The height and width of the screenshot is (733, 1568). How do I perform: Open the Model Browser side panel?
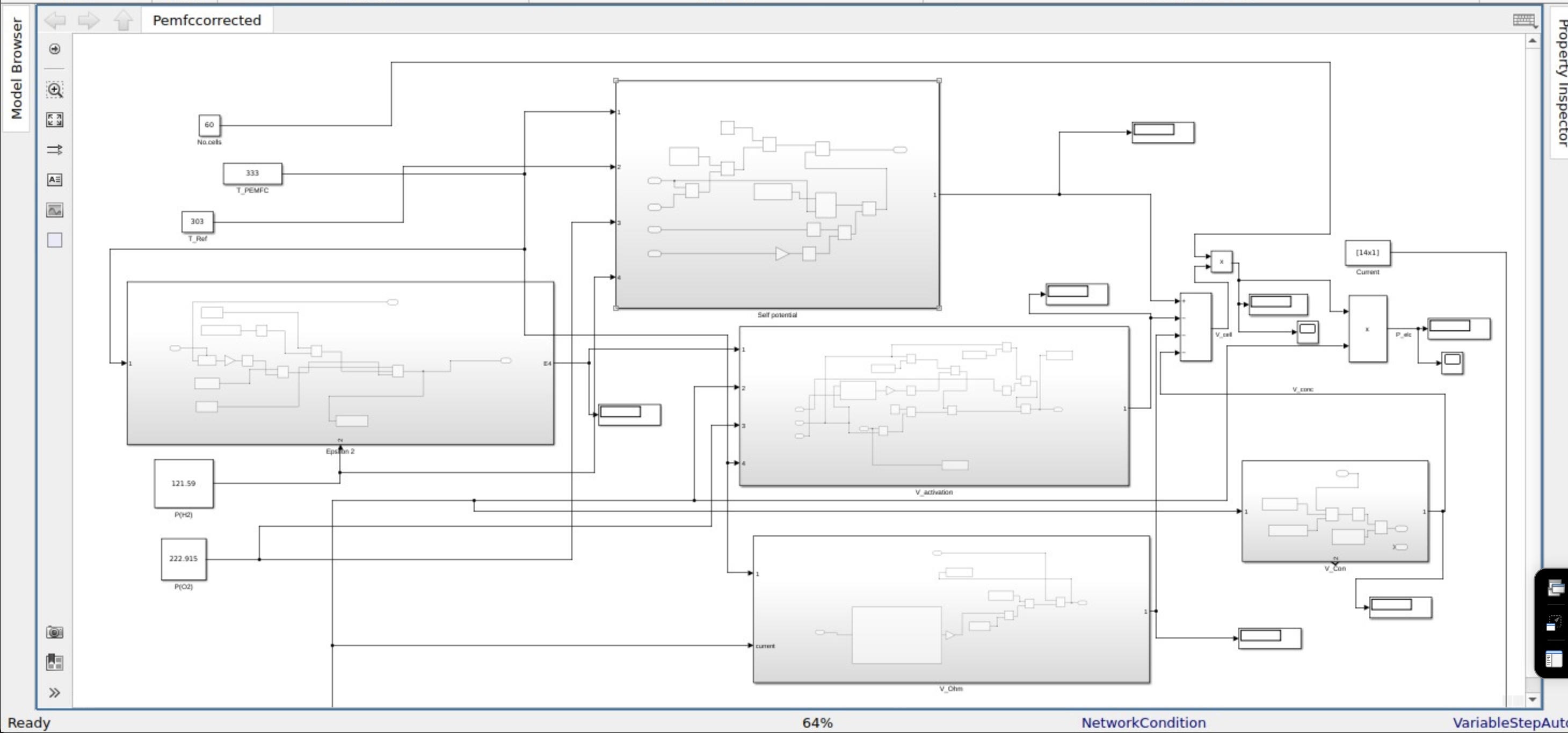tap(17, 68)
